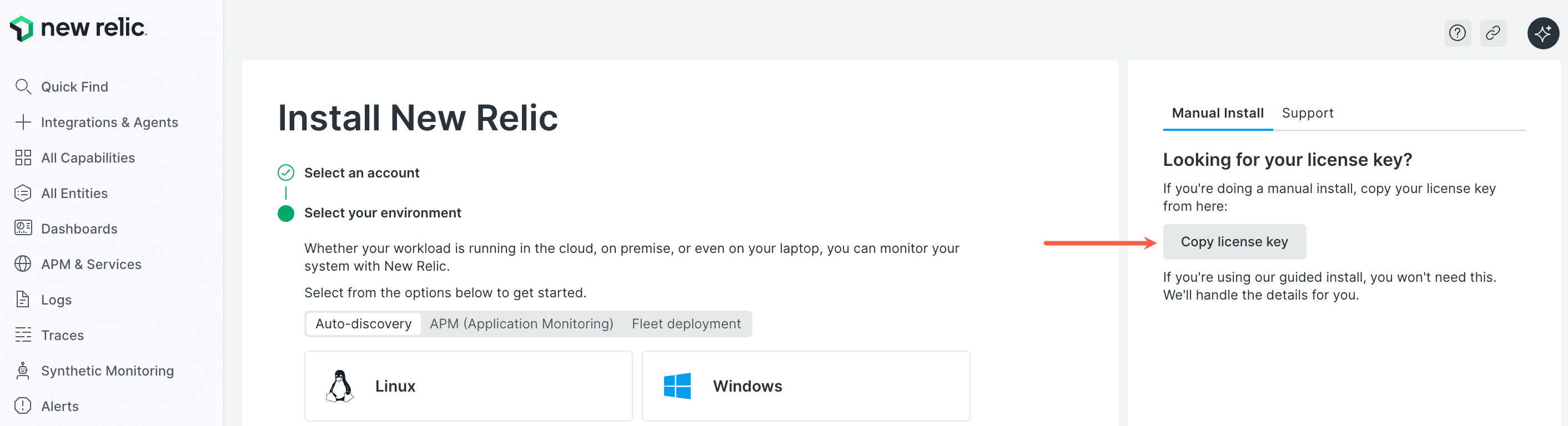Screen dimensions: 1568x426
Task: Open All Capabilities grid icon
Action: point(23,158)
